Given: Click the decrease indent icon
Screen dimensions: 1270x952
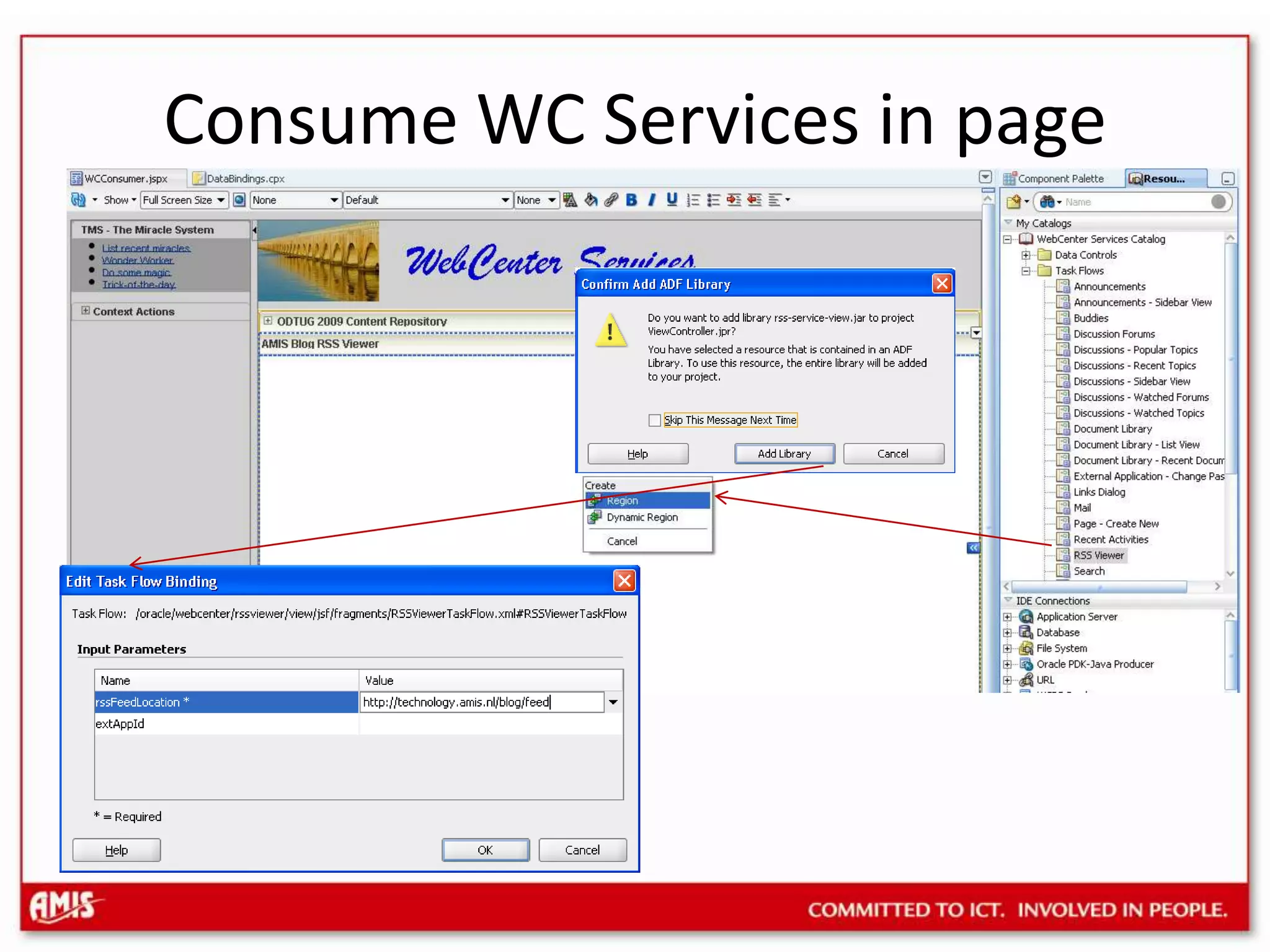Looking at the screenshot, I should (755, 200).
